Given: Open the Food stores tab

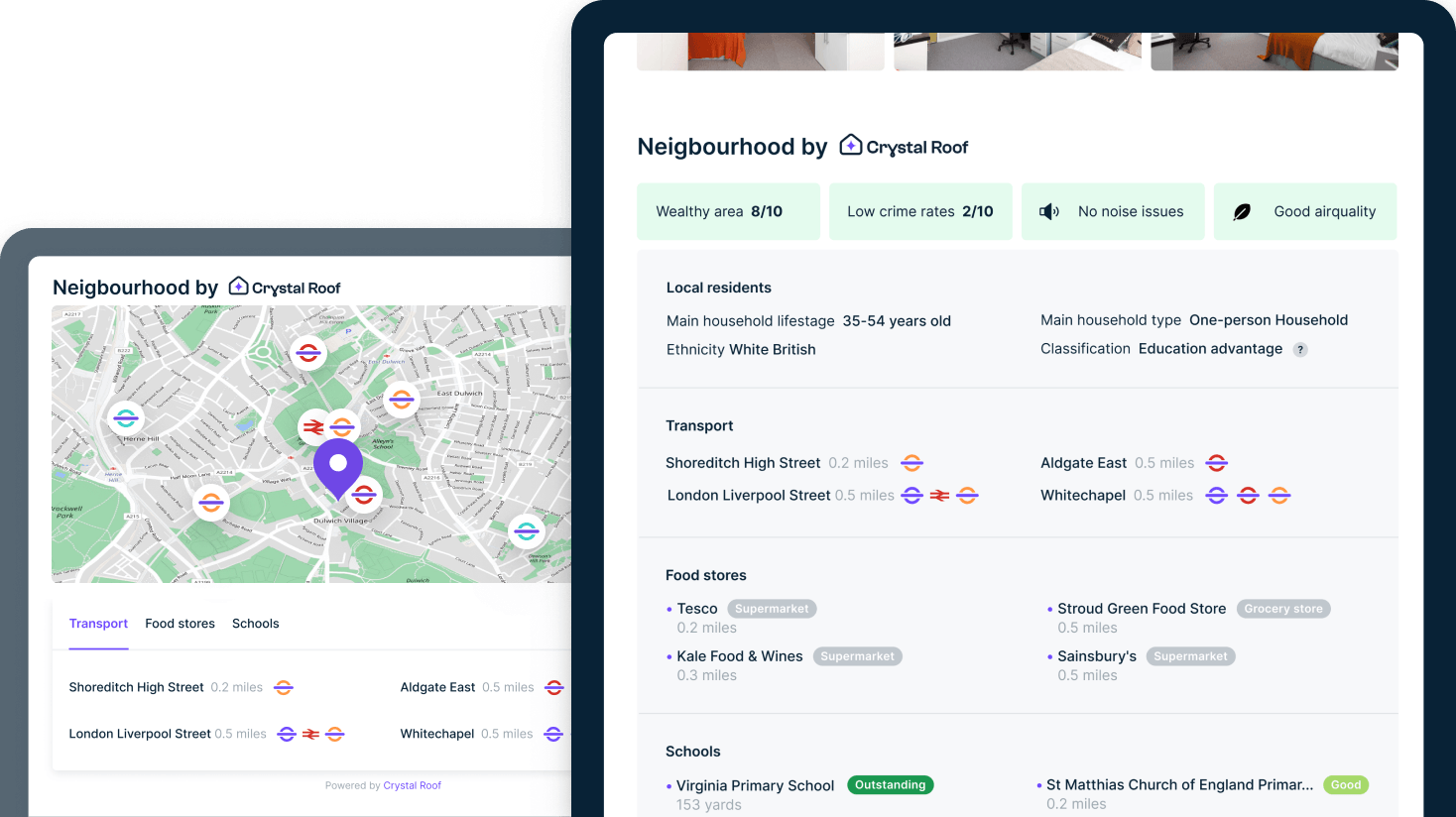Looking at the screenshot, I should 180,624.
